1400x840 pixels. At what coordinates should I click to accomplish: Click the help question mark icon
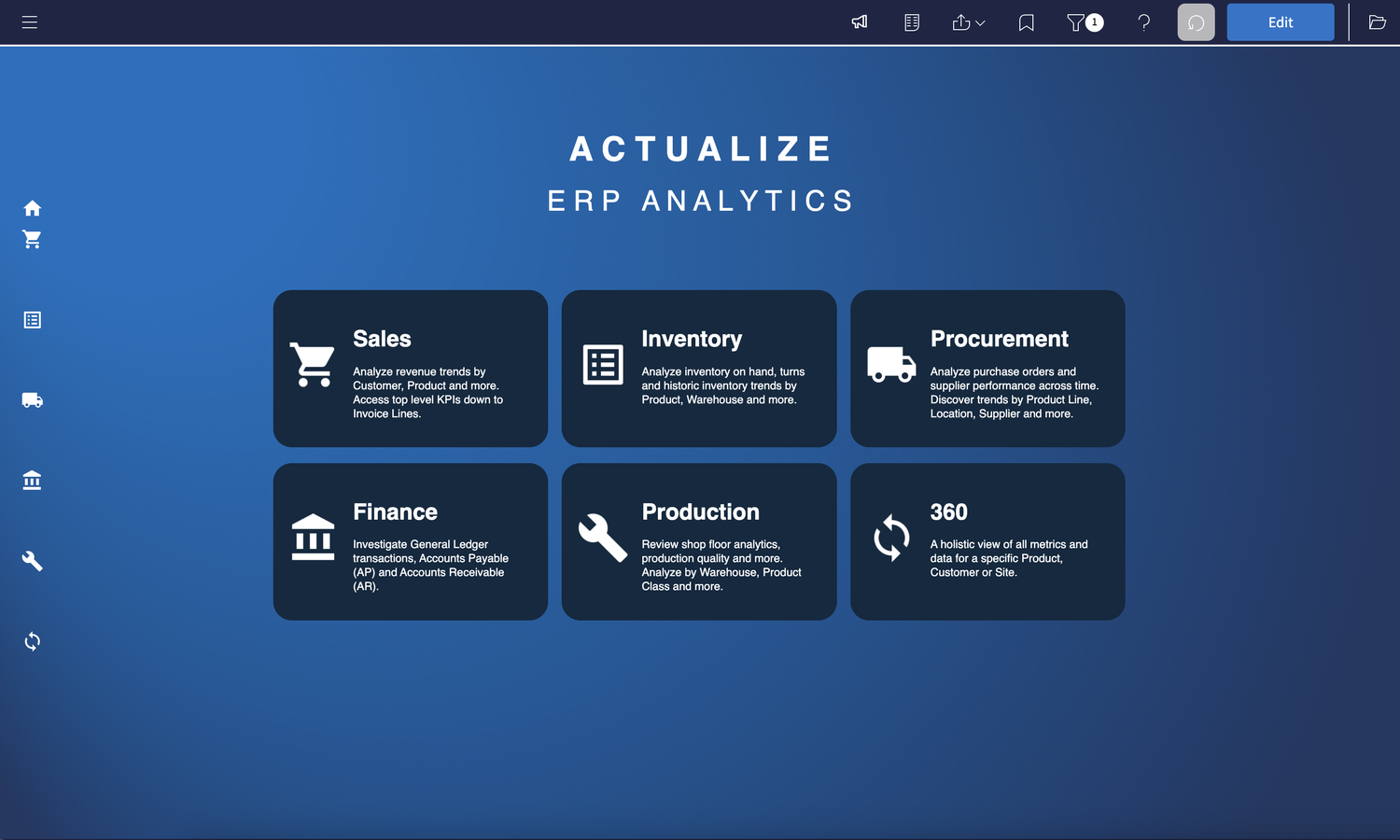pos(1143,22)
